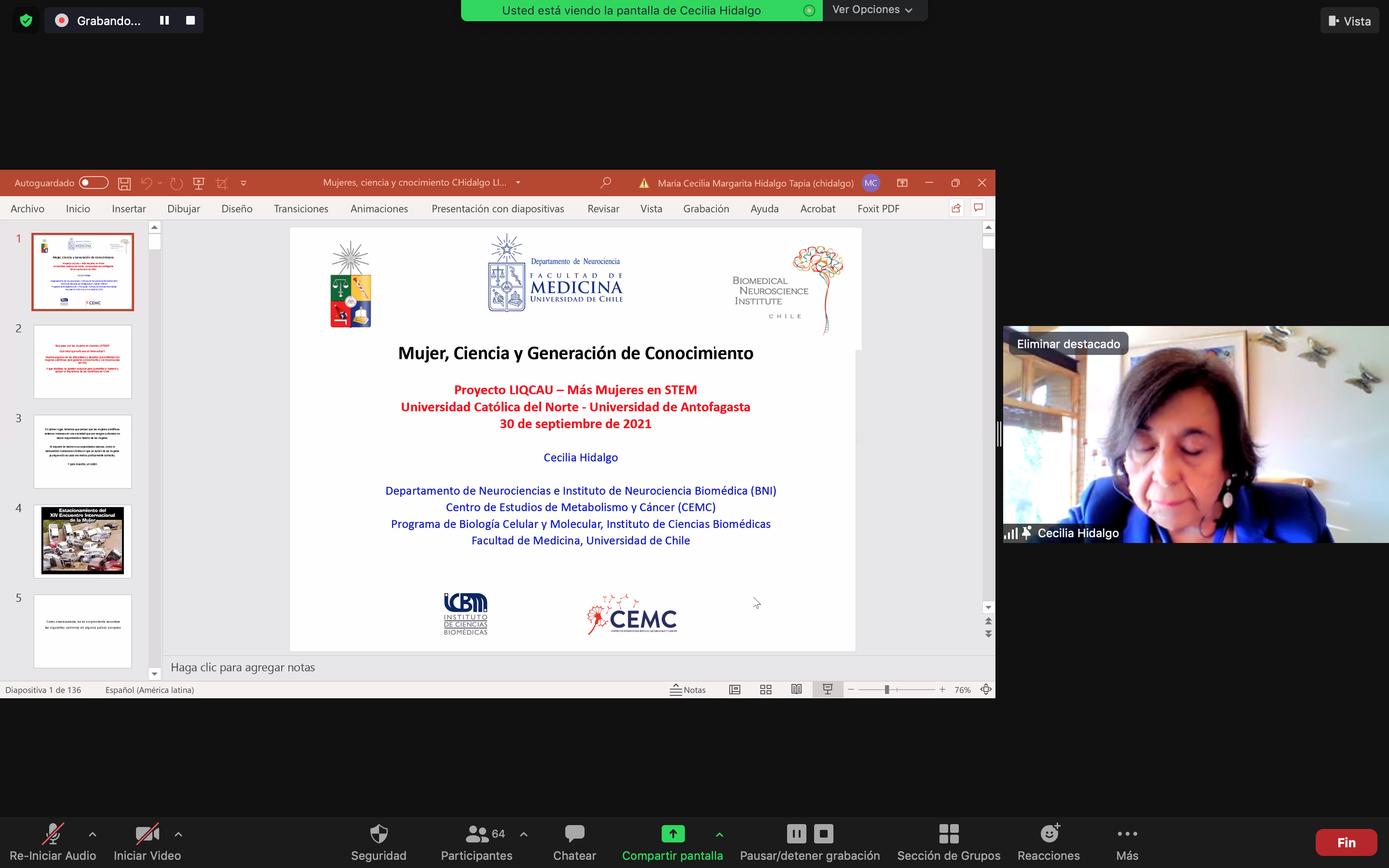Click the Save icon in PowerPoint
Image resolution: width=1389 pixels, height=868 pixels.
(124, 183)
